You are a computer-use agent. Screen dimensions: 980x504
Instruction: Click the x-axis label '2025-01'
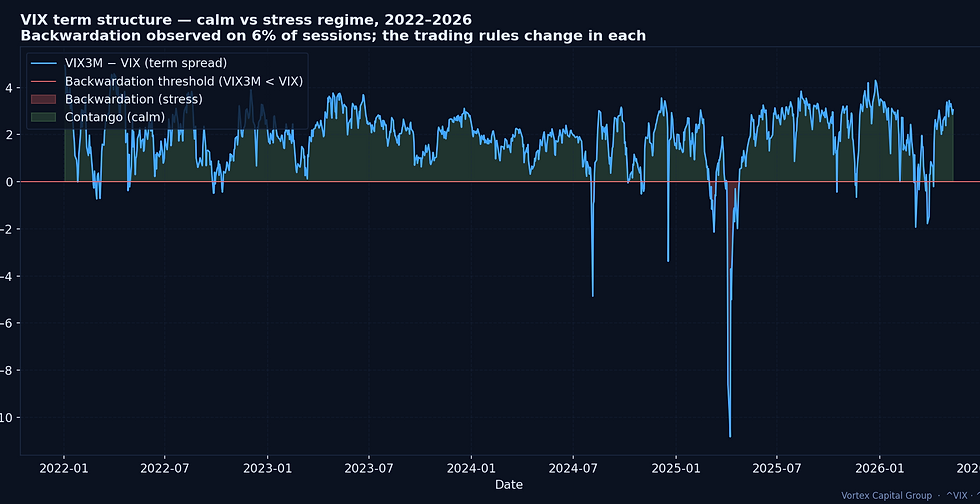point(676,468)
